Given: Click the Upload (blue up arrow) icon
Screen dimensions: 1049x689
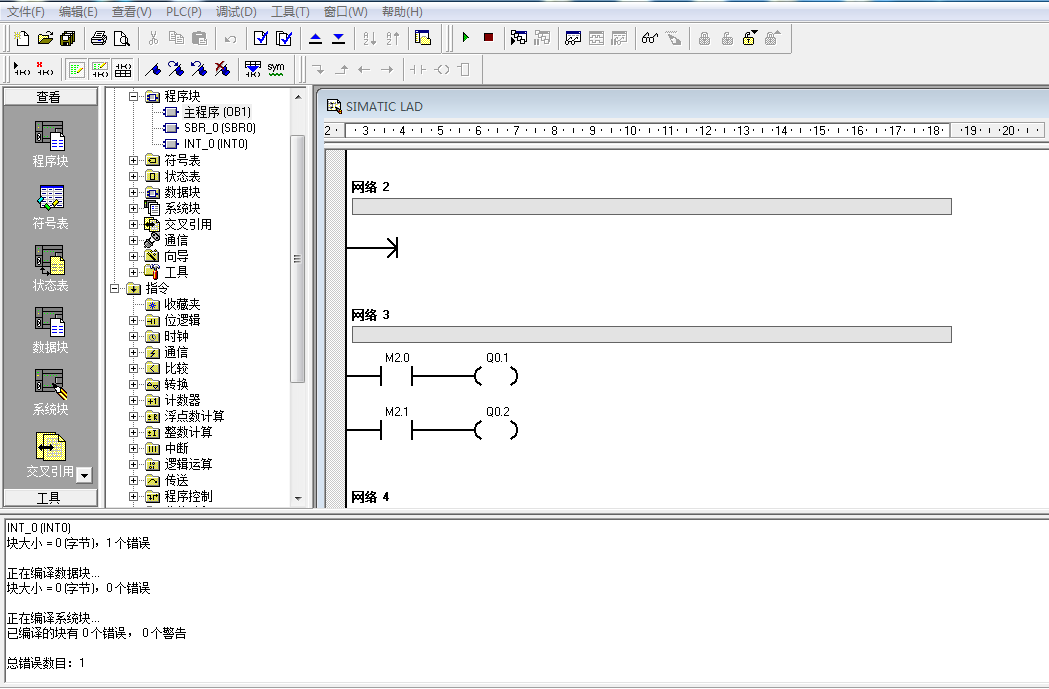Looking at the screenshot, I should coord(315,38).
